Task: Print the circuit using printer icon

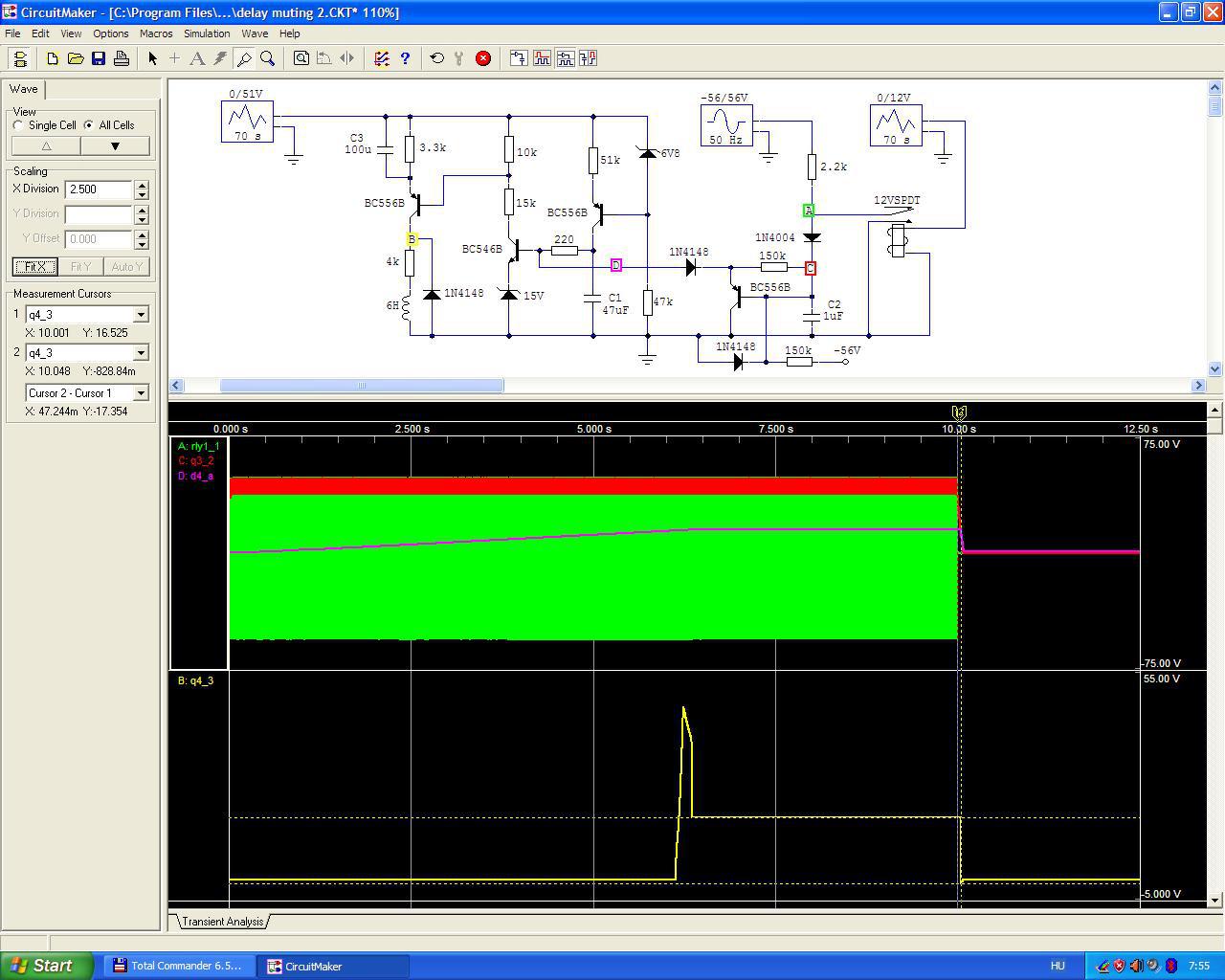Action: pyautogui.click(x=122, y=58)
